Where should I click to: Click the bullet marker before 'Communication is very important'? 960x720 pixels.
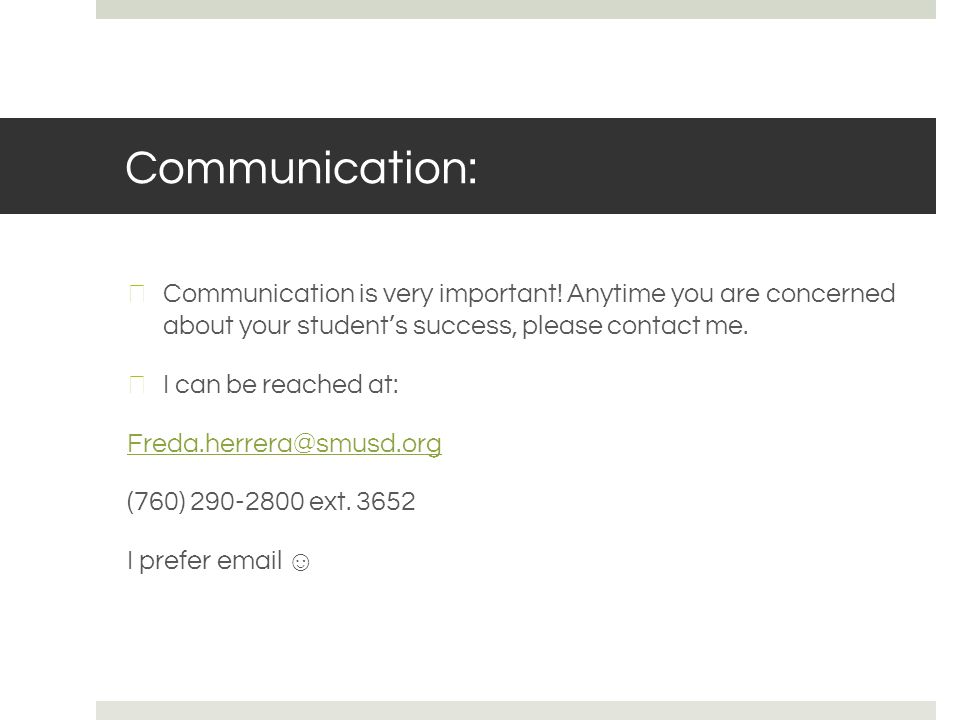(137, 293)
